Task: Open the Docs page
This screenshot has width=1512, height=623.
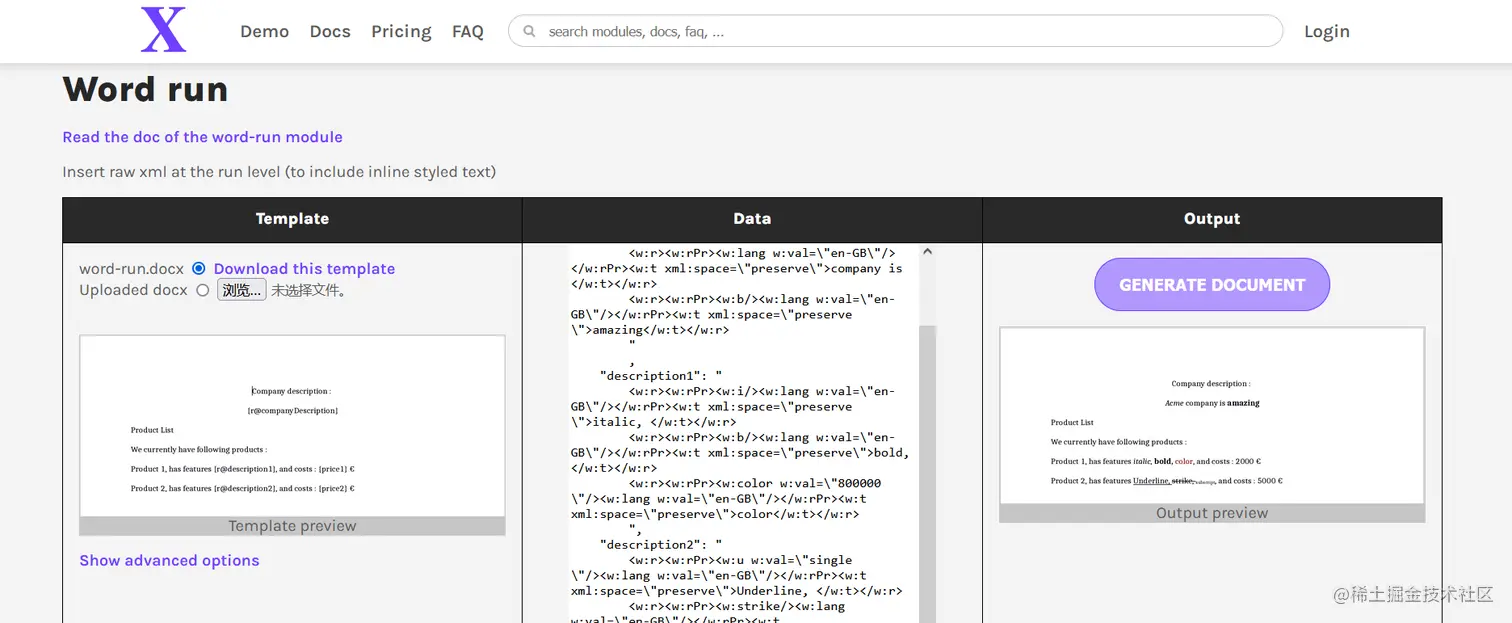Action: 330,31
